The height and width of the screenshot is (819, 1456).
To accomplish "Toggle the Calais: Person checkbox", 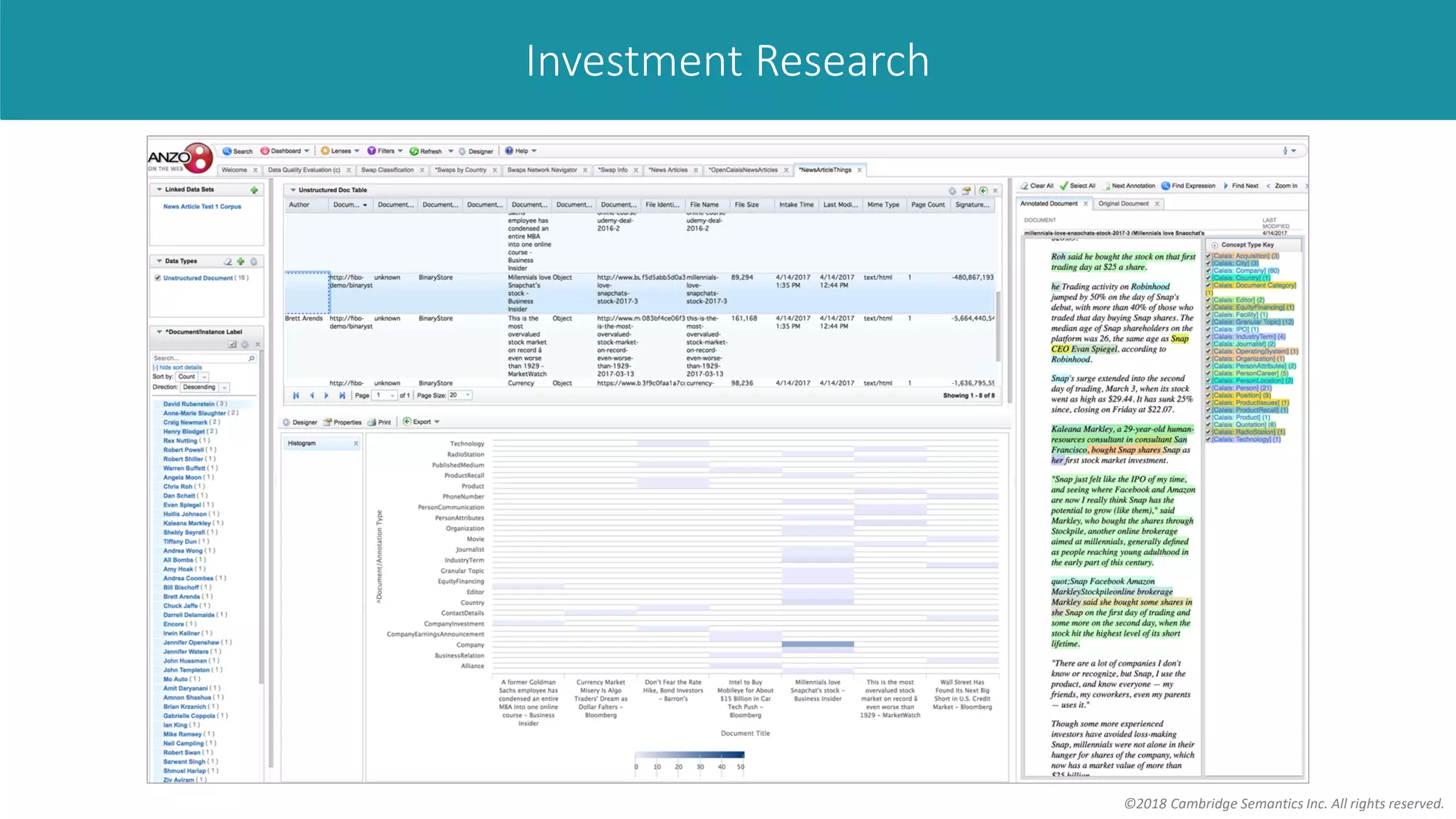I will [1208, 388].
